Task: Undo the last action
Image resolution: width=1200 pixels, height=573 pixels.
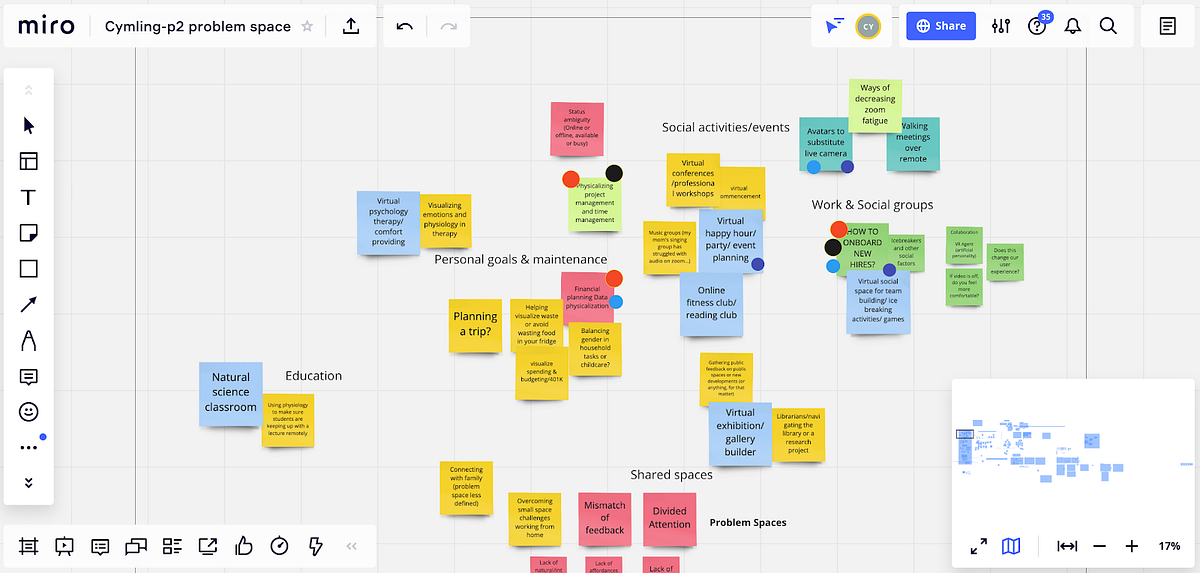Action: coord(405,26)
